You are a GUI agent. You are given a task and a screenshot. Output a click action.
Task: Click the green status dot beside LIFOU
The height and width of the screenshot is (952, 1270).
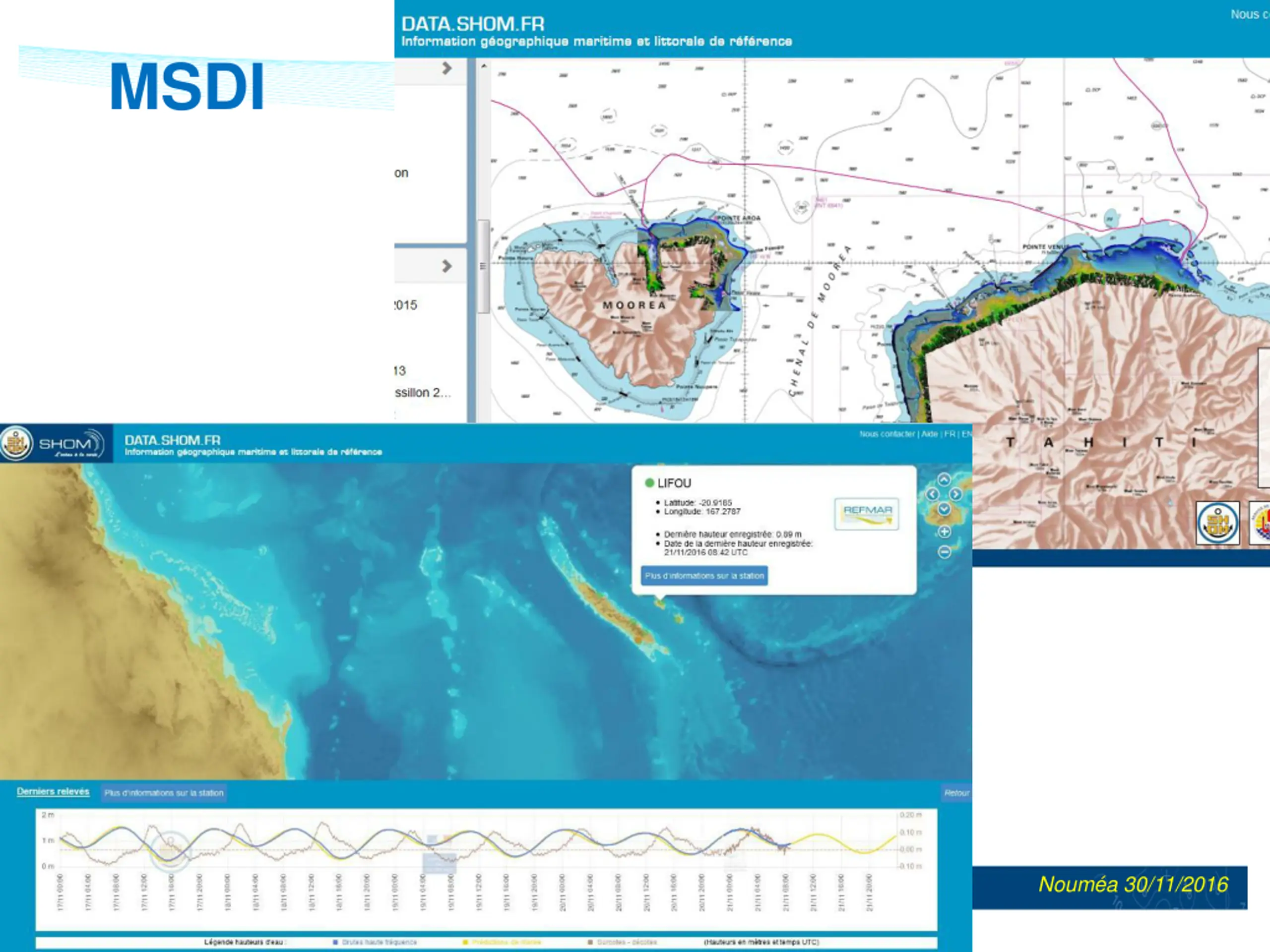[x=649, y=483]
